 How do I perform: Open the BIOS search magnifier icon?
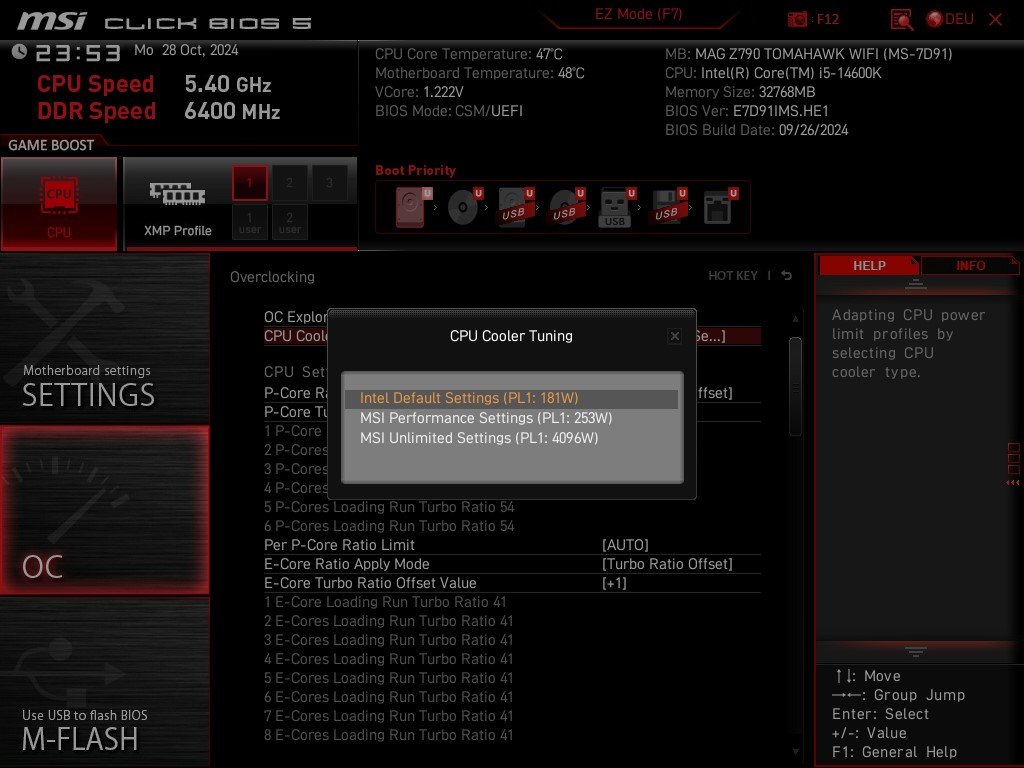point(901,20)
